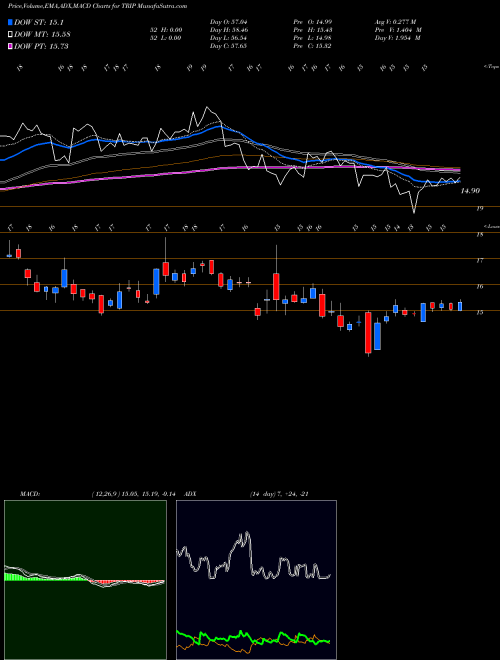The width and height of the screenshot is (500, 660).
Task: Click the 'Day V: 1.954 M' value
Action: tap(397, 38)
